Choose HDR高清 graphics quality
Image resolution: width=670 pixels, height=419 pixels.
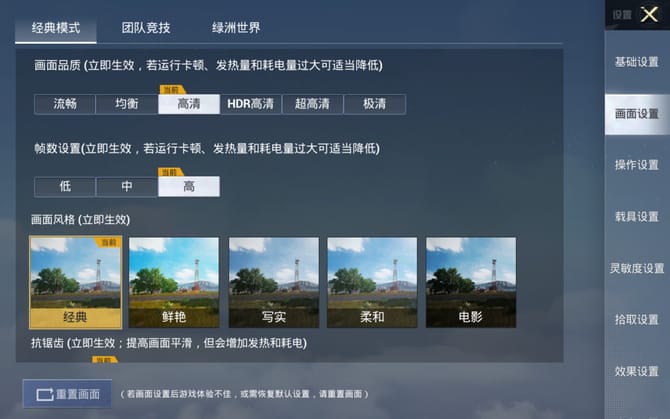250,104
